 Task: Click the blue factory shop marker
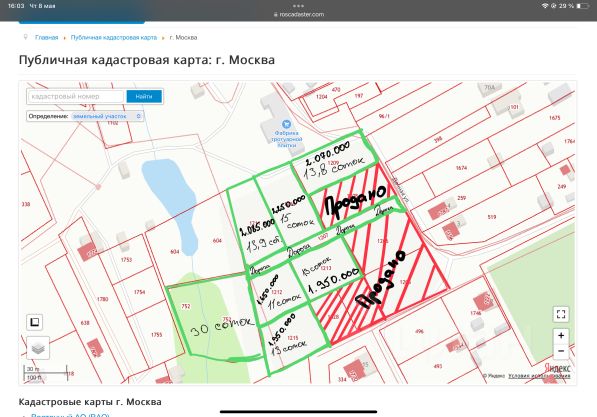click(x=286, y=124)
